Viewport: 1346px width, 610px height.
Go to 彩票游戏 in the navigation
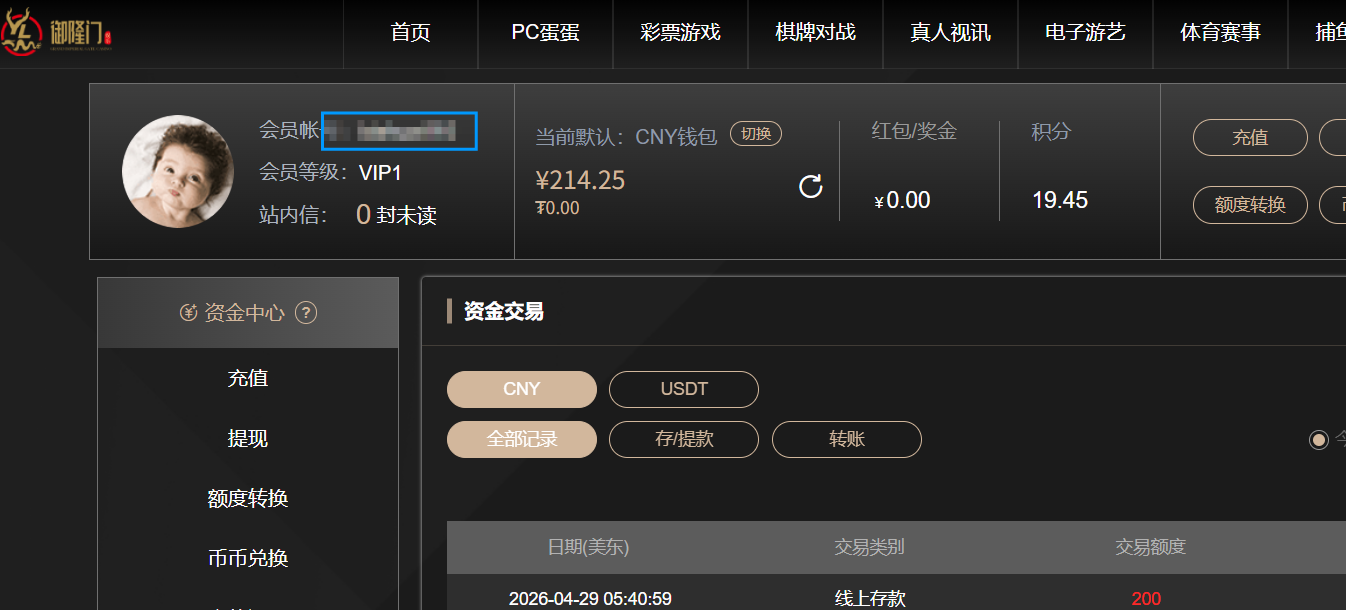(680, 32)
